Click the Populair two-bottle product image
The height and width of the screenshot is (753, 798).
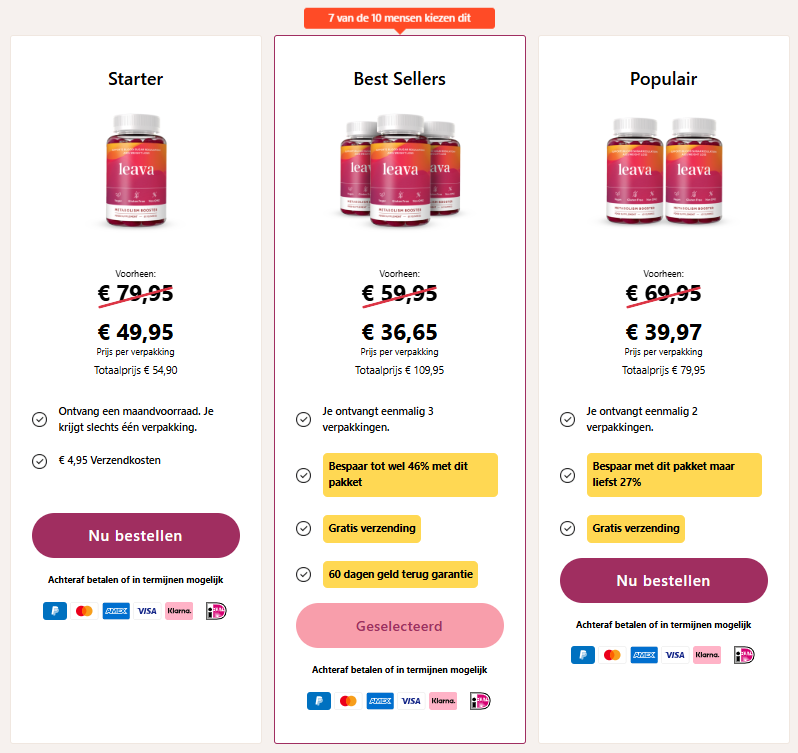click(664, 169)
